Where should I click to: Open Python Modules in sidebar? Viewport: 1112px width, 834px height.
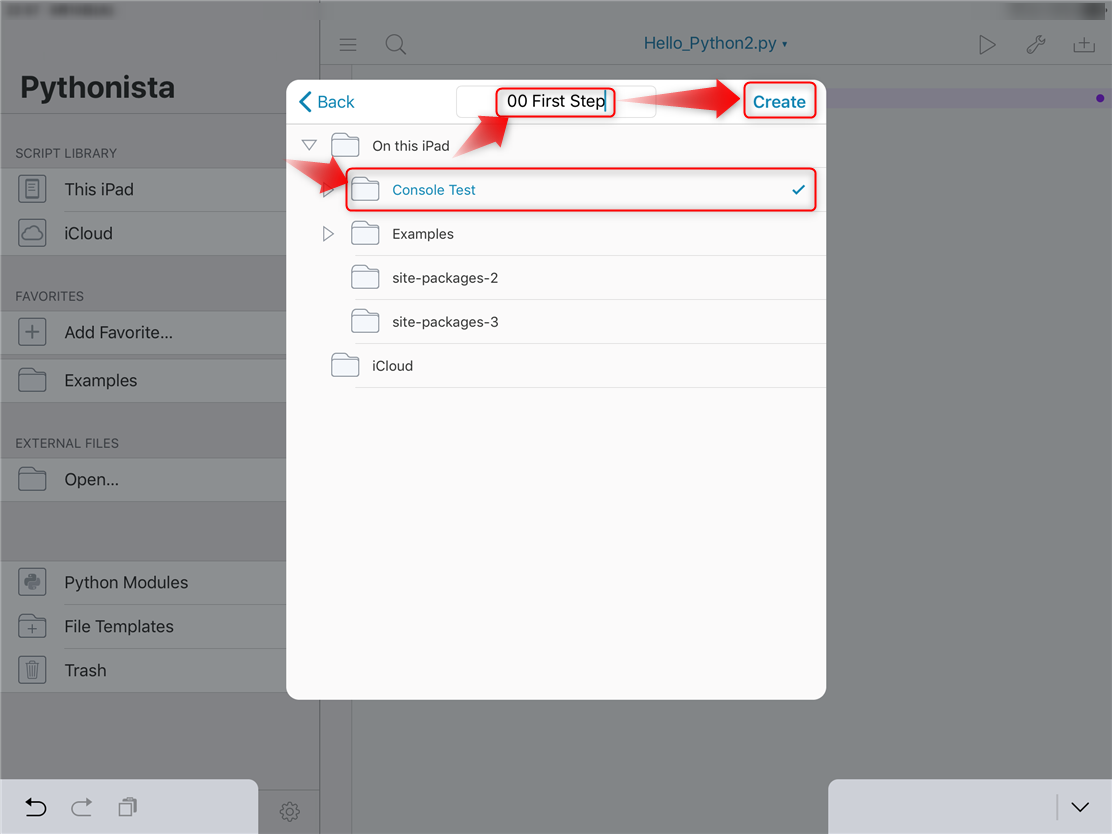(126, 583)
